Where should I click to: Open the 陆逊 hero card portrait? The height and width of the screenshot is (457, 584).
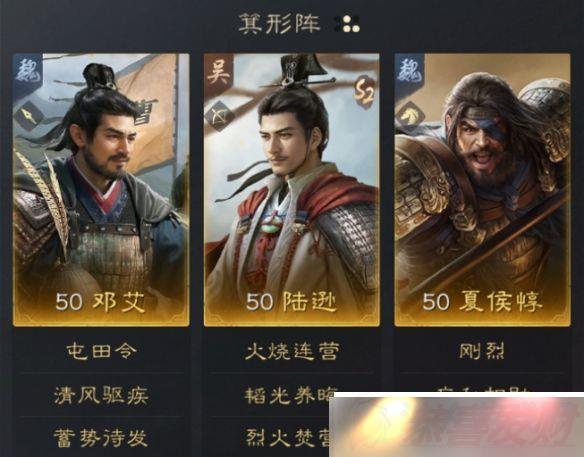click(x=292, y=190)
